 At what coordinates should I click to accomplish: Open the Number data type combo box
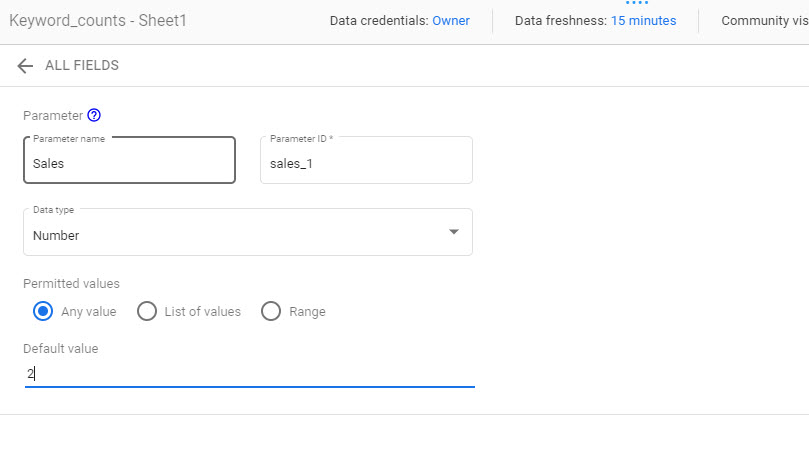[x=248, y=232]
